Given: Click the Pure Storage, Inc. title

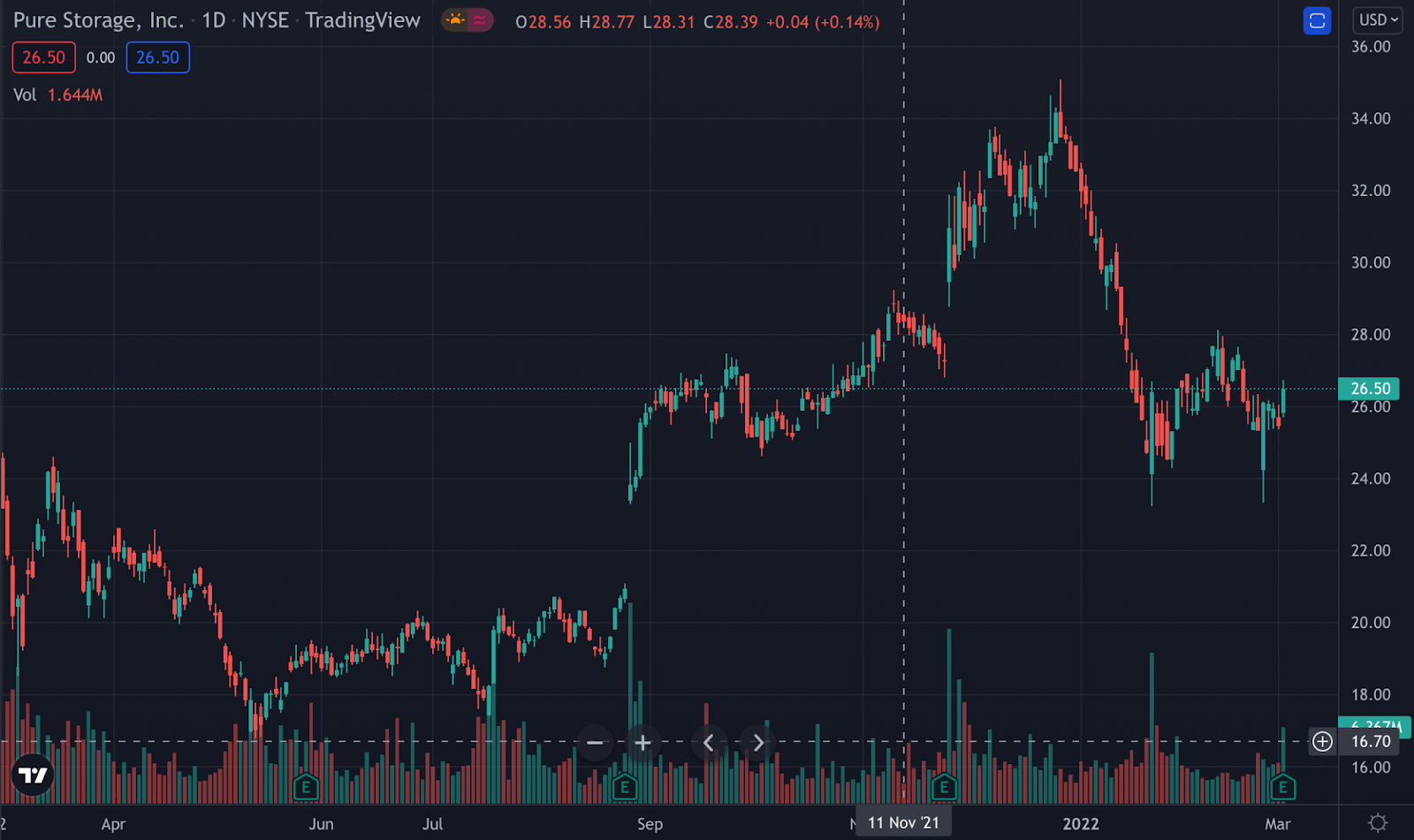Looking at the screenshot, I should click(98, 20).
